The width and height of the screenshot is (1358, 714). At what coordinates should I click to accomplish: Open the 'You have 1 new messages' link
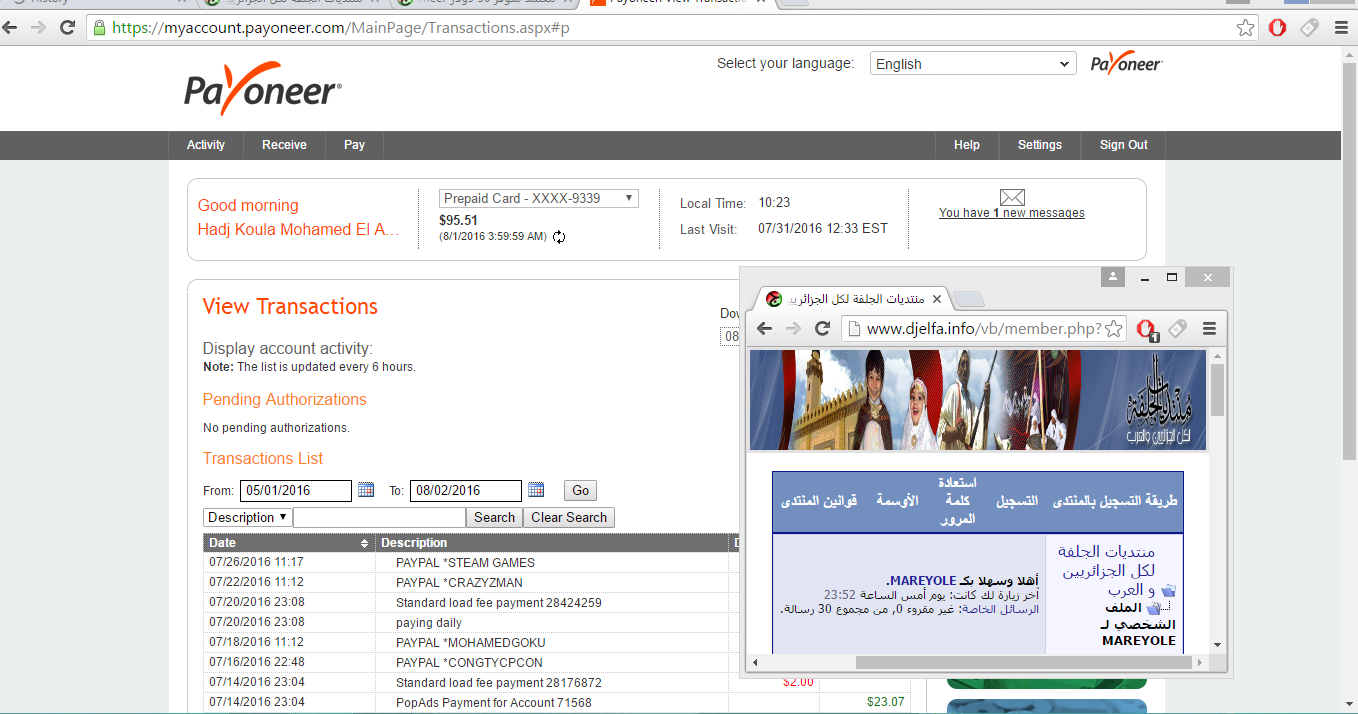(1012, 213)
